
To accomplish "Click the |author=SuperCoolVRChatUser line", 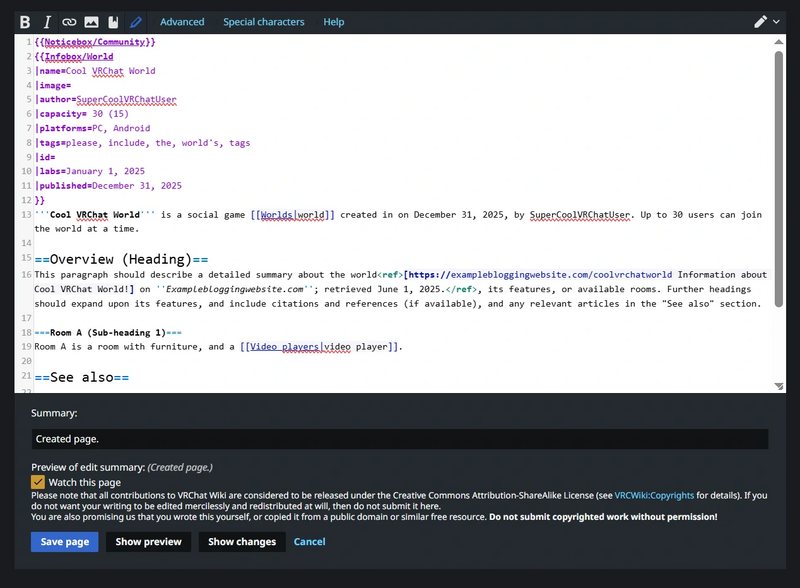I will [106, 99].
